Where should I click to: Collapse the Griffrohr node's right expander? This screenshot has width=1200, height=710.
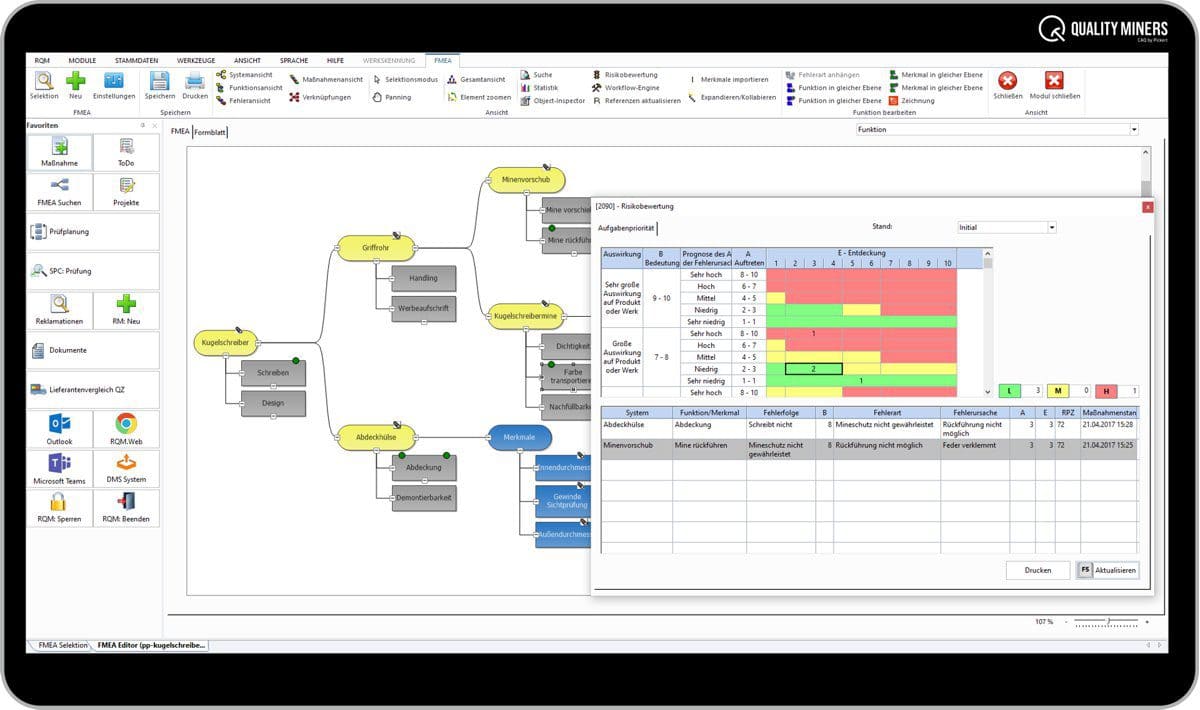416,248
